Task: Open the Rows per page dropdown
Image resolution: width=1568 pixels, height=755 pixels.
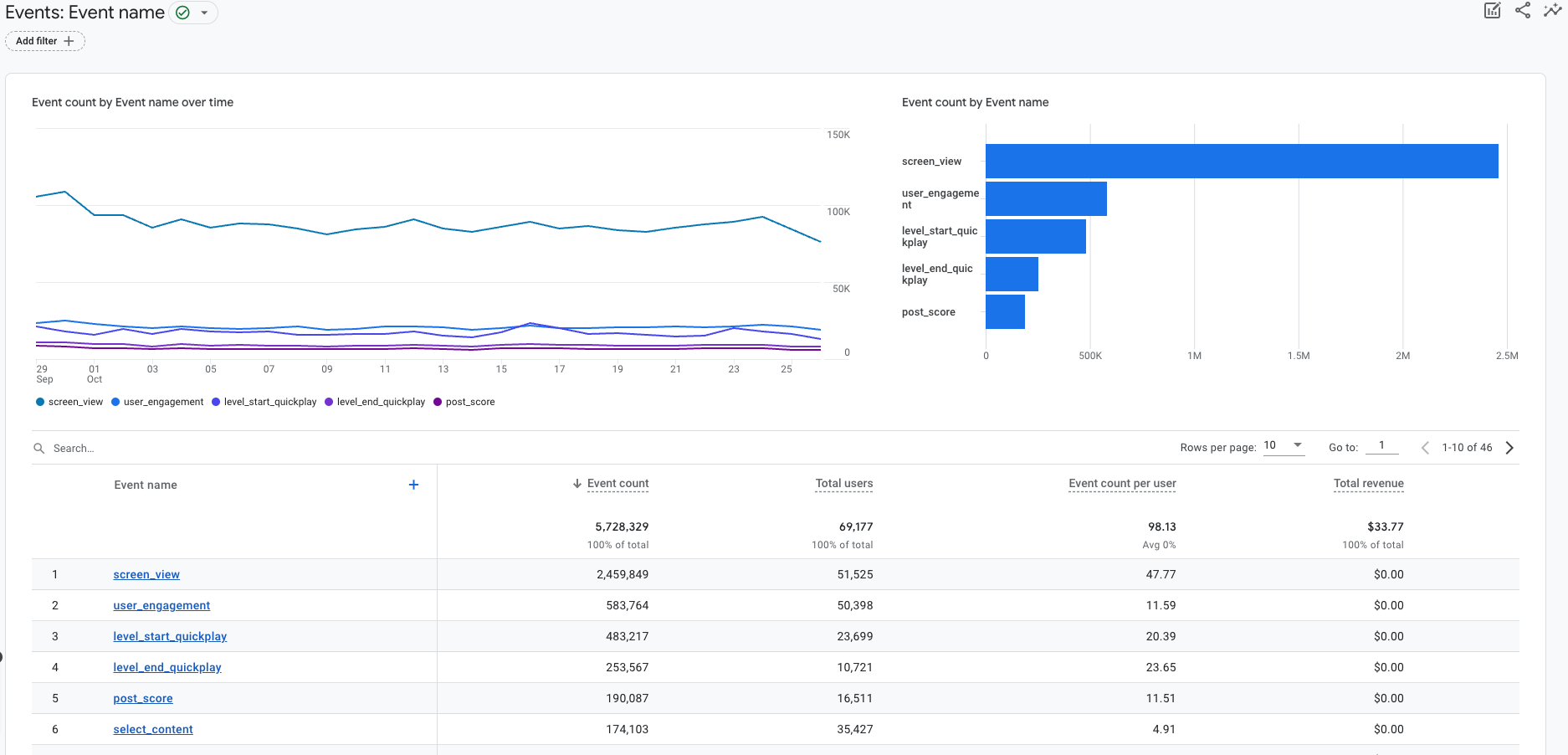Action: click(1284, 446)
